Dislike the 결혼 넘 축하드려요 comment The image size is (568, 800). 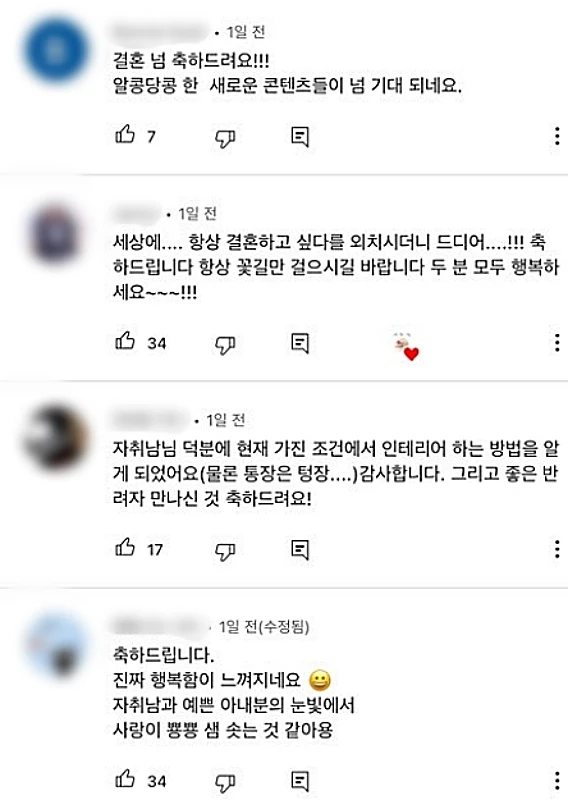[x=225, y=137]
